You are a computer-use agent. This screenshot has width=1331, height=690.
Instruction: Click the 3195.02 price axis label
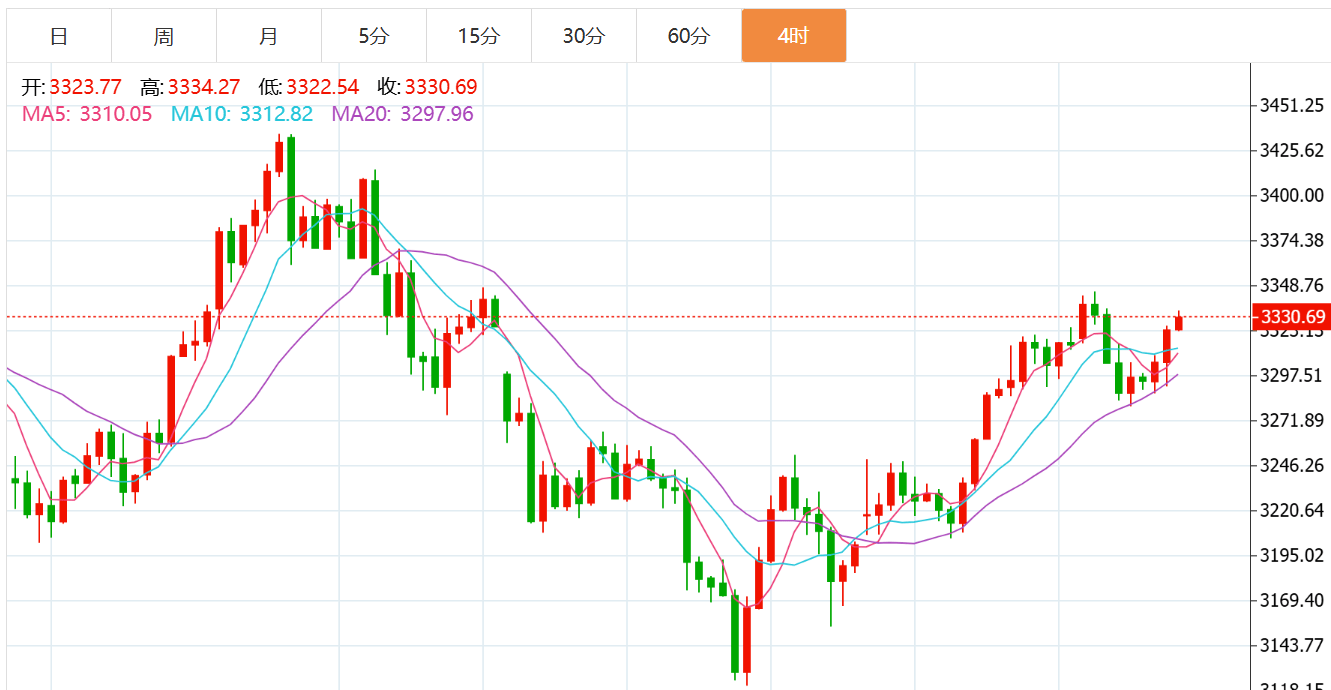(x=1292, y=555)
